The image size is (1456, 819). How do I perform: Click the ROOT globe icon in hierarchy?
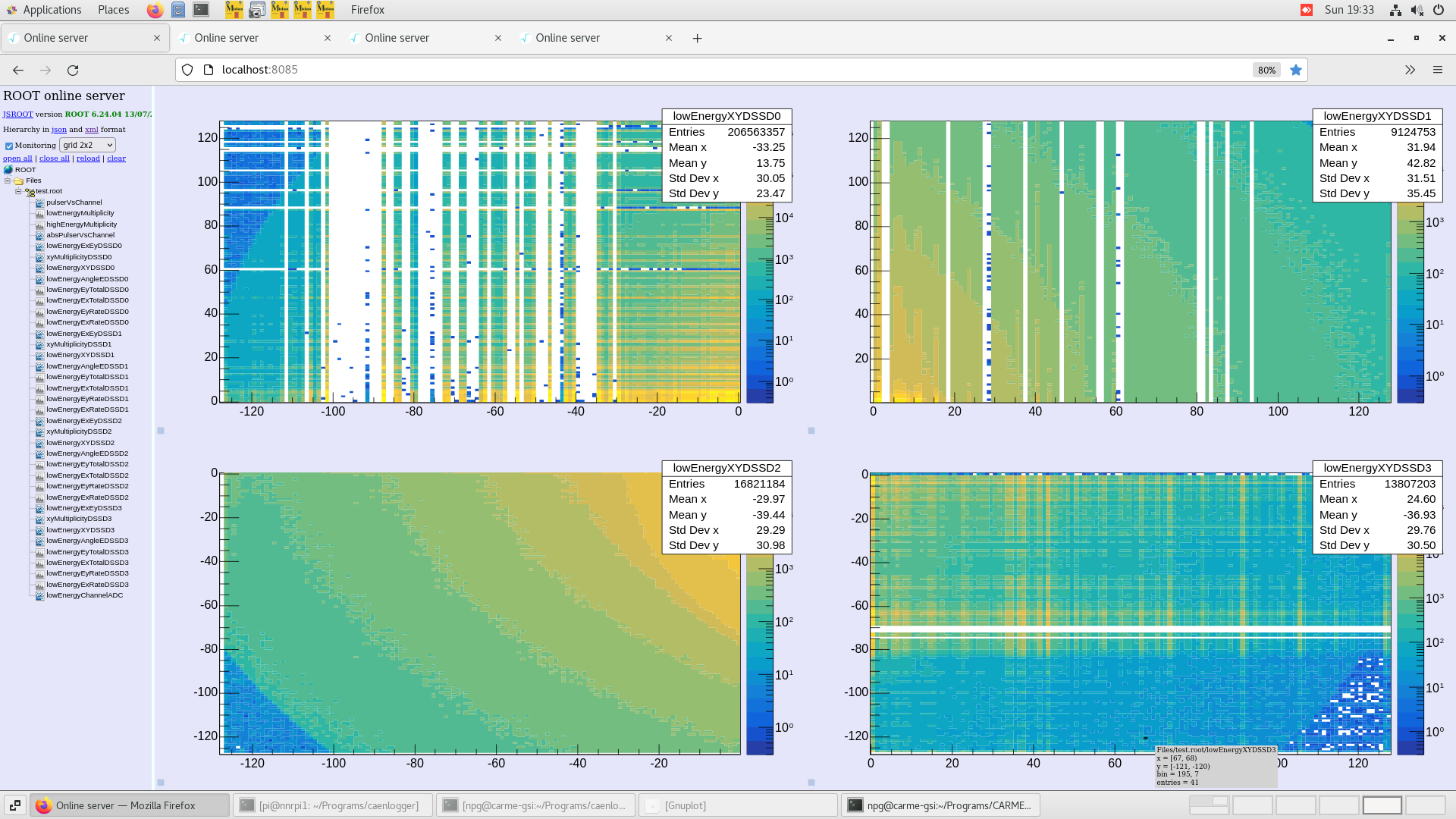click(10, 169)
